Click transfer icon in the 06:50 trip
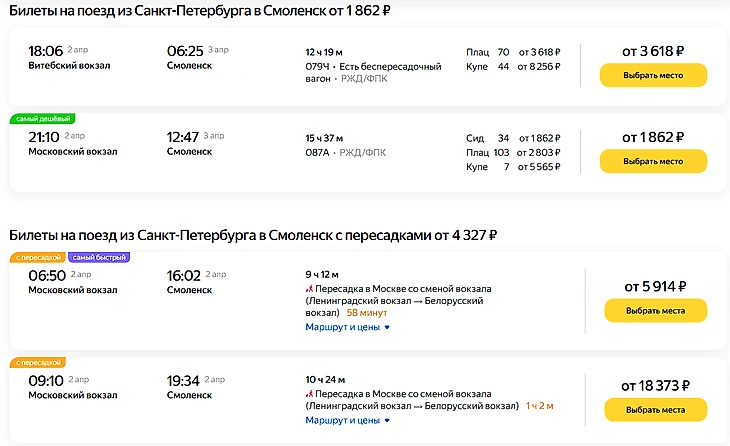Screen dimensions: 730x446 [308, 290]
